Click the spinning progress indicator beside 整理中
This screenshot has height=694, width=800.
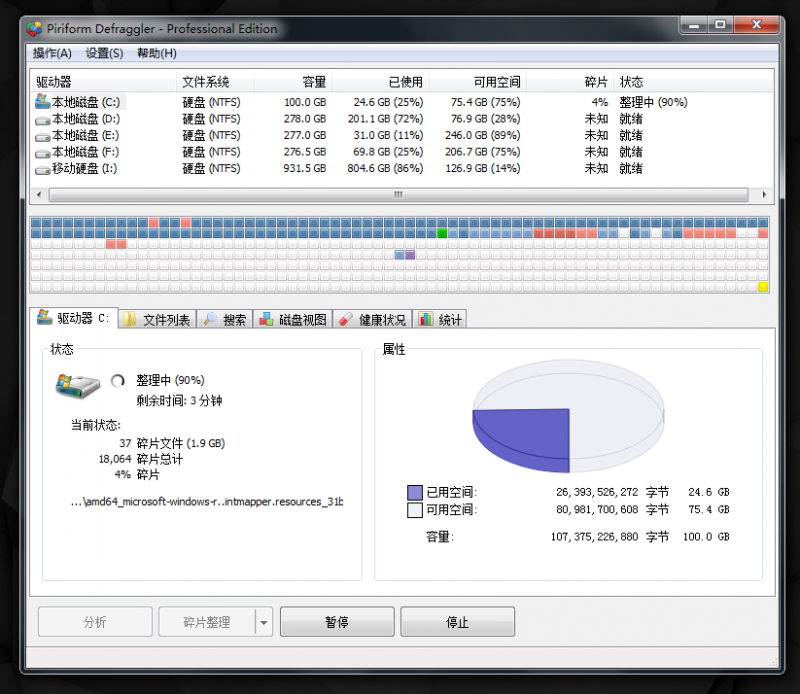tap(118, 381)
